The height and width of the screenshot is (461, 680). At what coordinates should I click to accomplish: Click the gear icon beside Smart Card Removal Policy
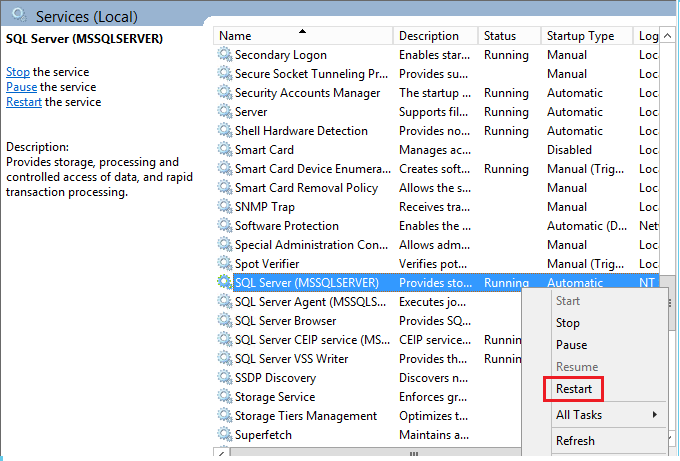[225, 188]
